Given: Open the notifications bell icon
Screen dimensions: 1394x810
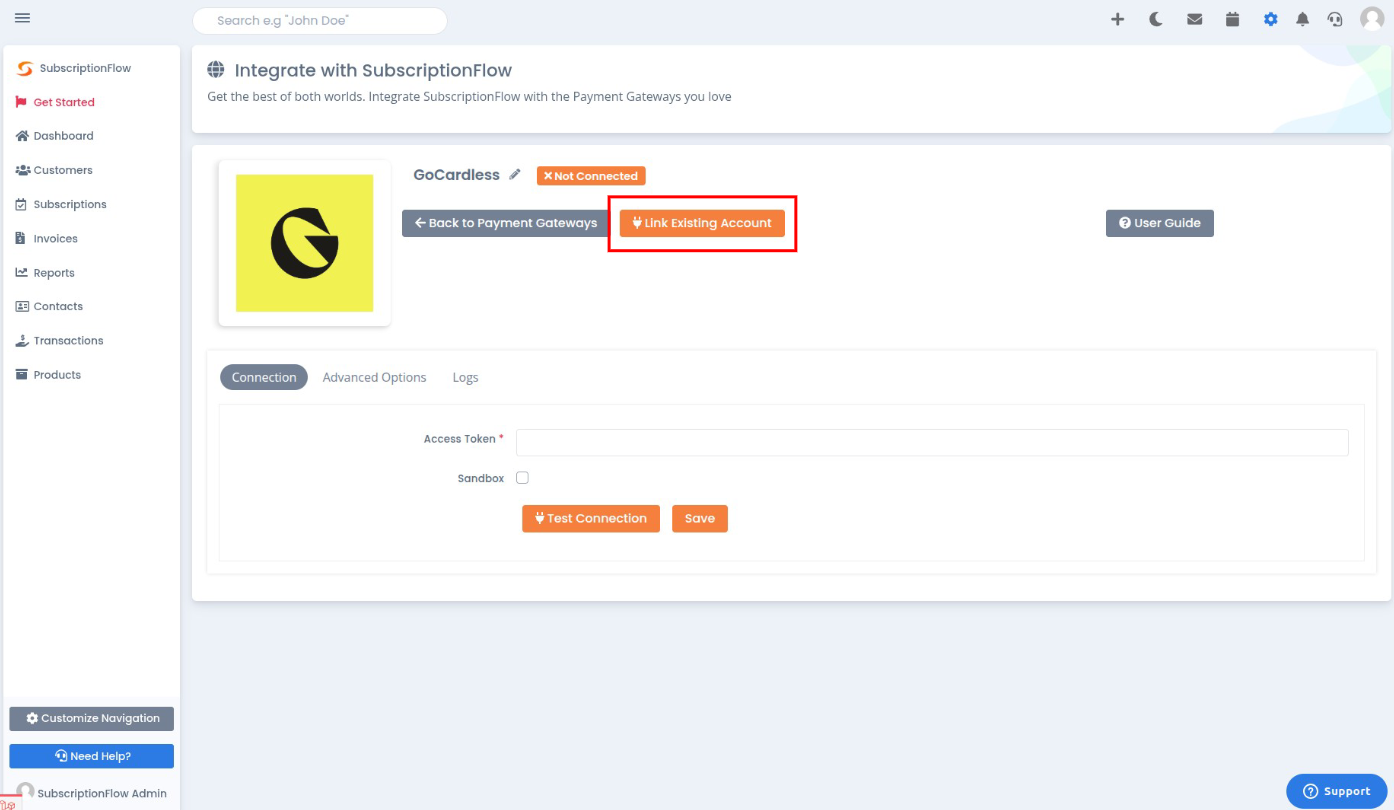Looking at the screenshot, I should click(1302, 19).
